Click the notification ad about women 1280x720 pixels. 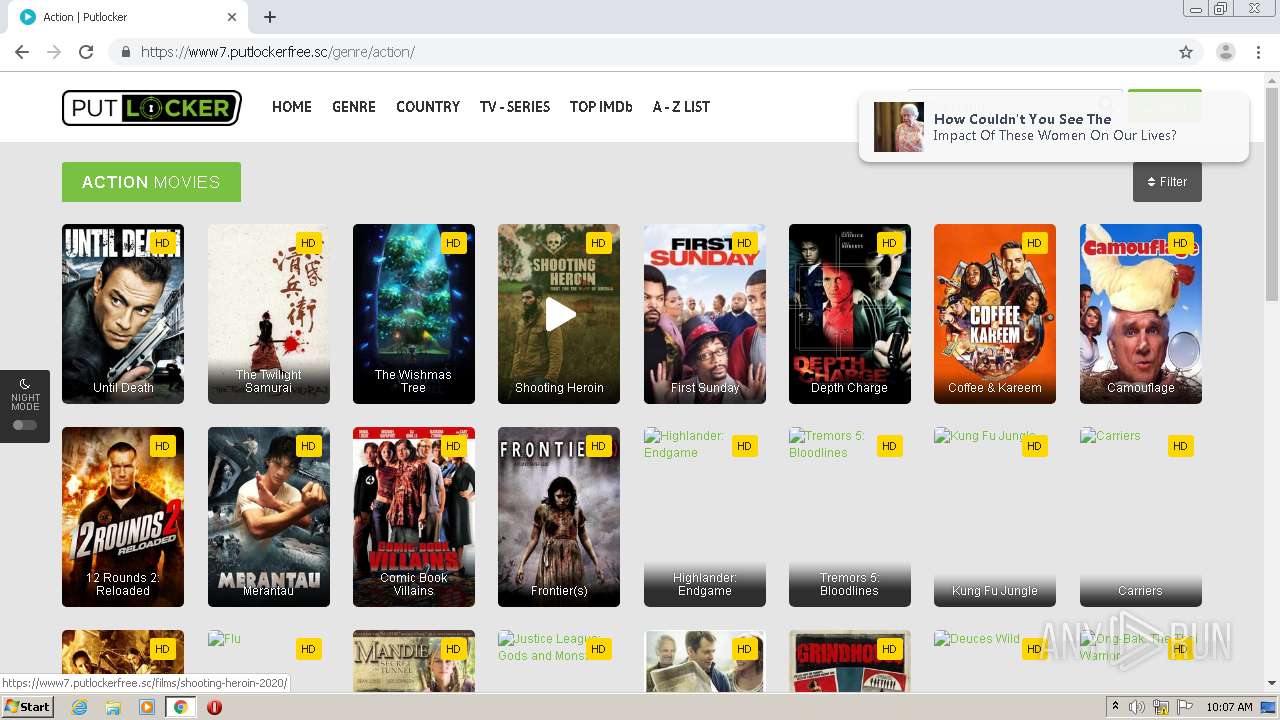coord(1053,127)
